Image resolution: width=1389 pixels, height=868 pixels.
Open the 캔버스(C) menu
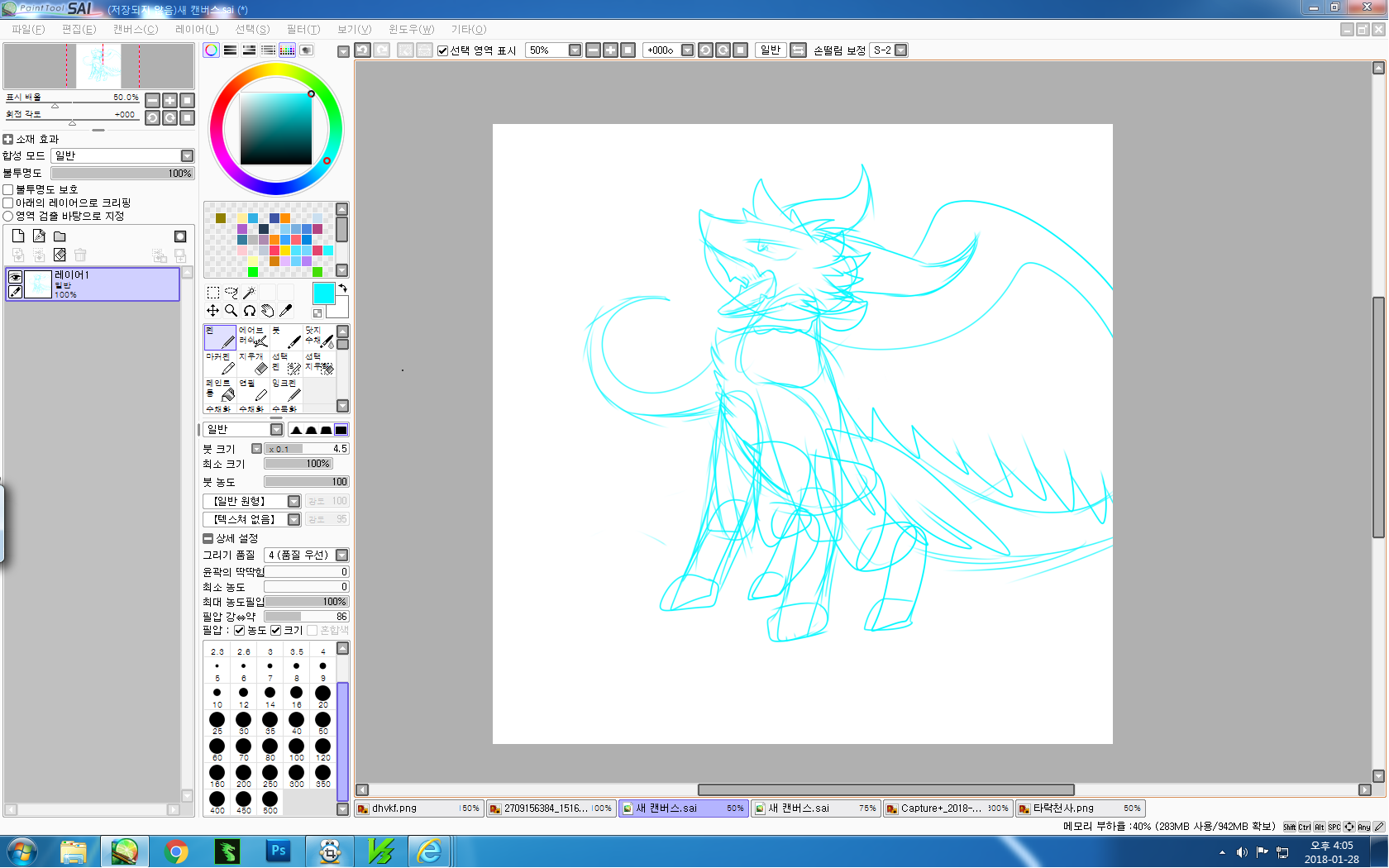[136, 30]
